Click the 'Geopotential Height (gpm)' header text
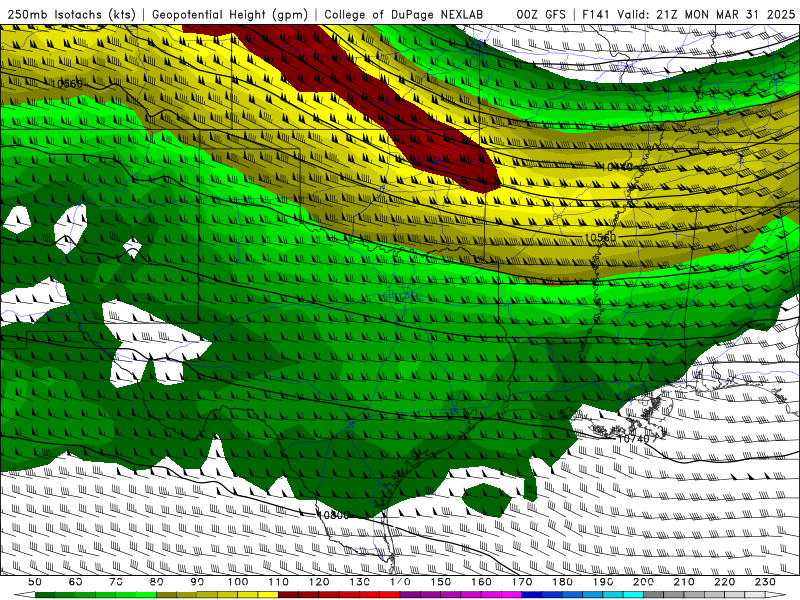This screenshot has height=600, width=800. (x=230, y=14)
